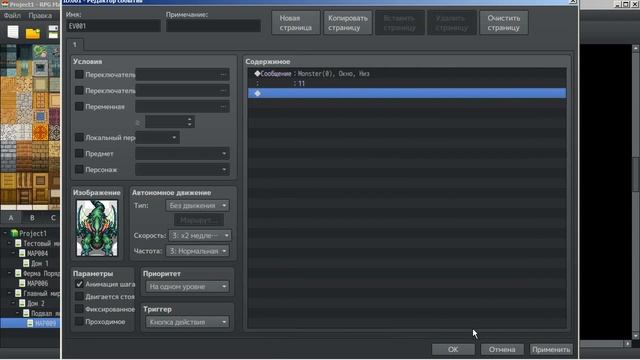
Task: Enable the Переменная condition checkbox
Action: [x=79, y=106]
